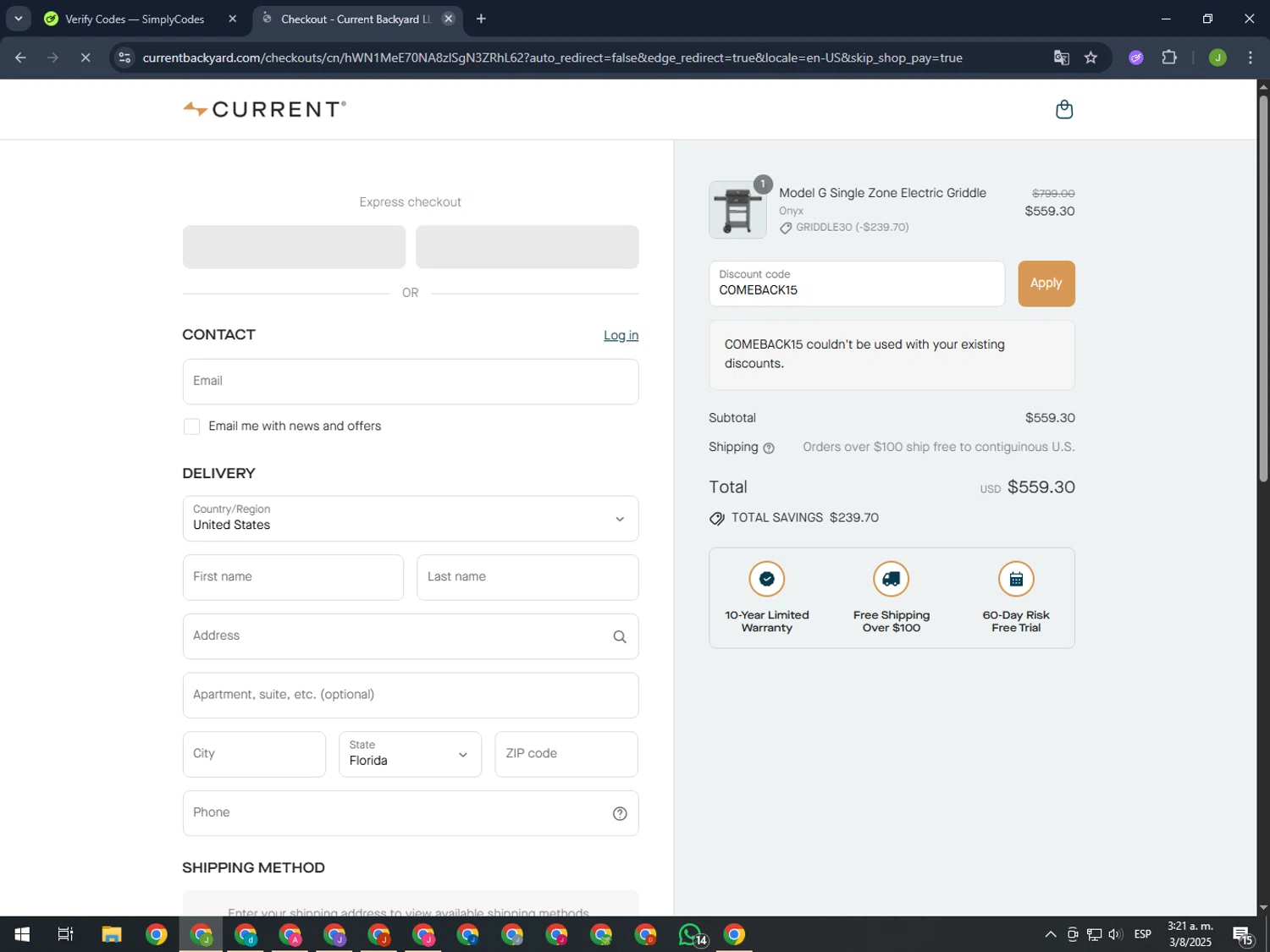Click the address search magnifier icon
Screen dimensions: 1270x952
(x=620, y=637)
